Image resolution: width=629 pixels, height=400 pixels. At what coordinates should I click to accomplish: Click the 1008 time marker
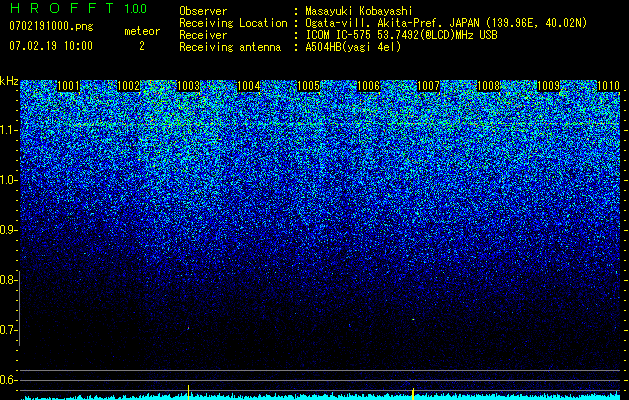click(488, 86)
